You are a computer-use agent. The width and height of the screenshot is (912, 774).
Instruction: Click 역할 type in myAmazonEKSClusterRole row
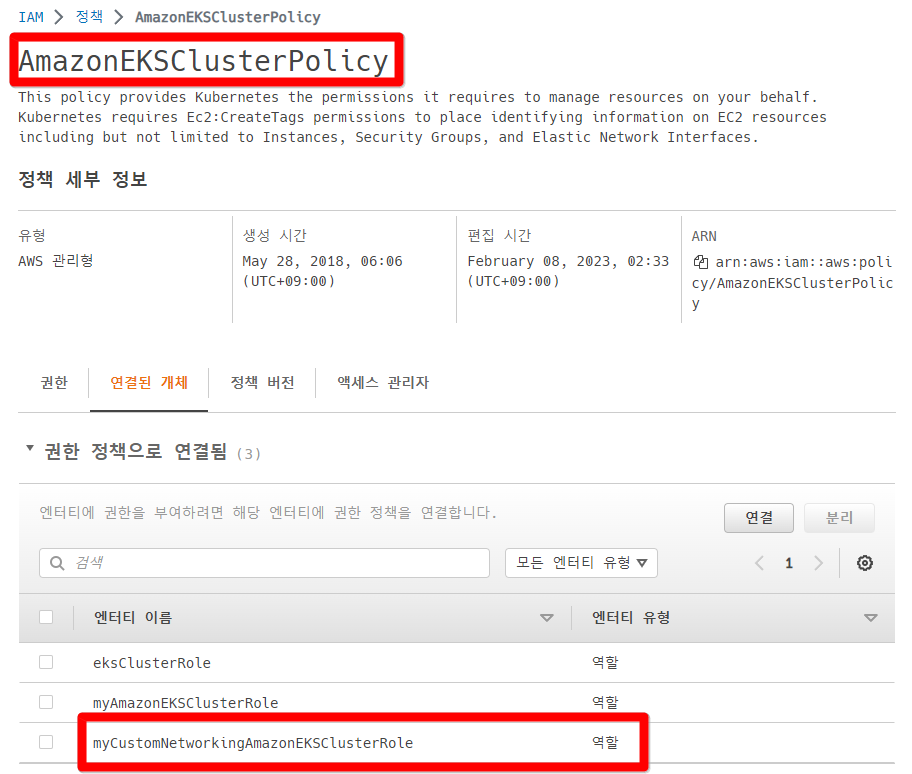click(605, 702)
